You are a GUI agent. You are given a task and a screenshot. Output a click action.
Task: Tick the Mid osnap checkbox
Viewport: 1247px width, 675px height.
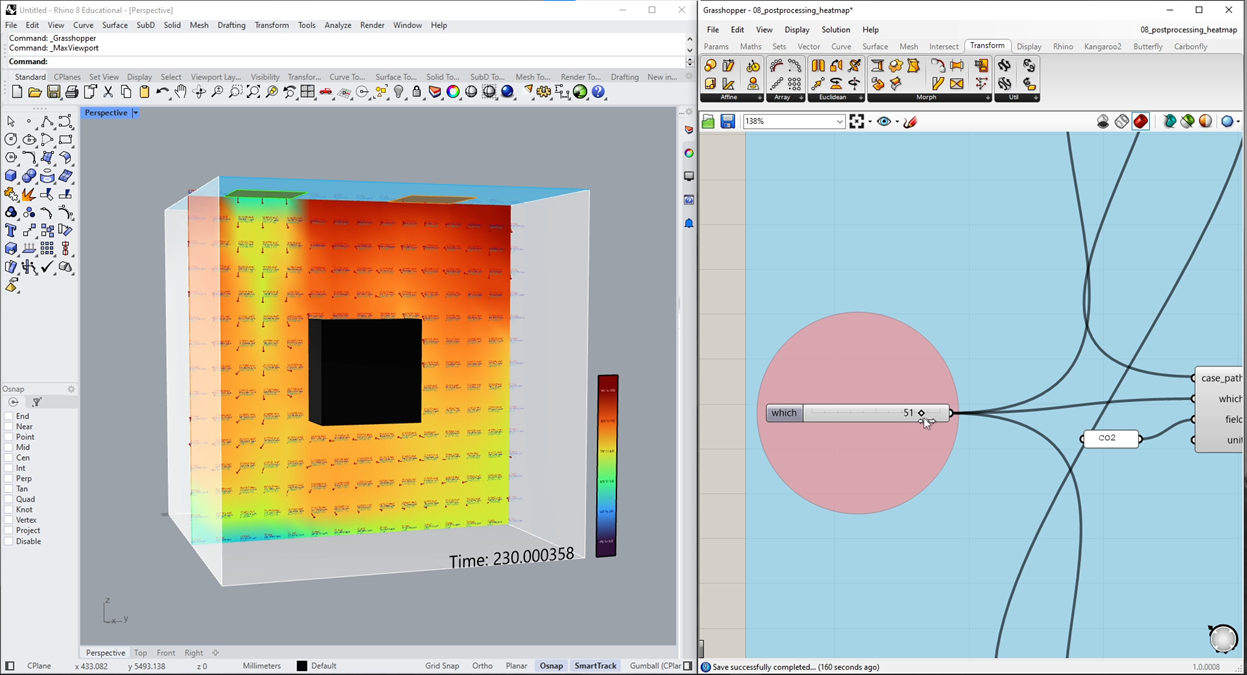click(9, 447)
